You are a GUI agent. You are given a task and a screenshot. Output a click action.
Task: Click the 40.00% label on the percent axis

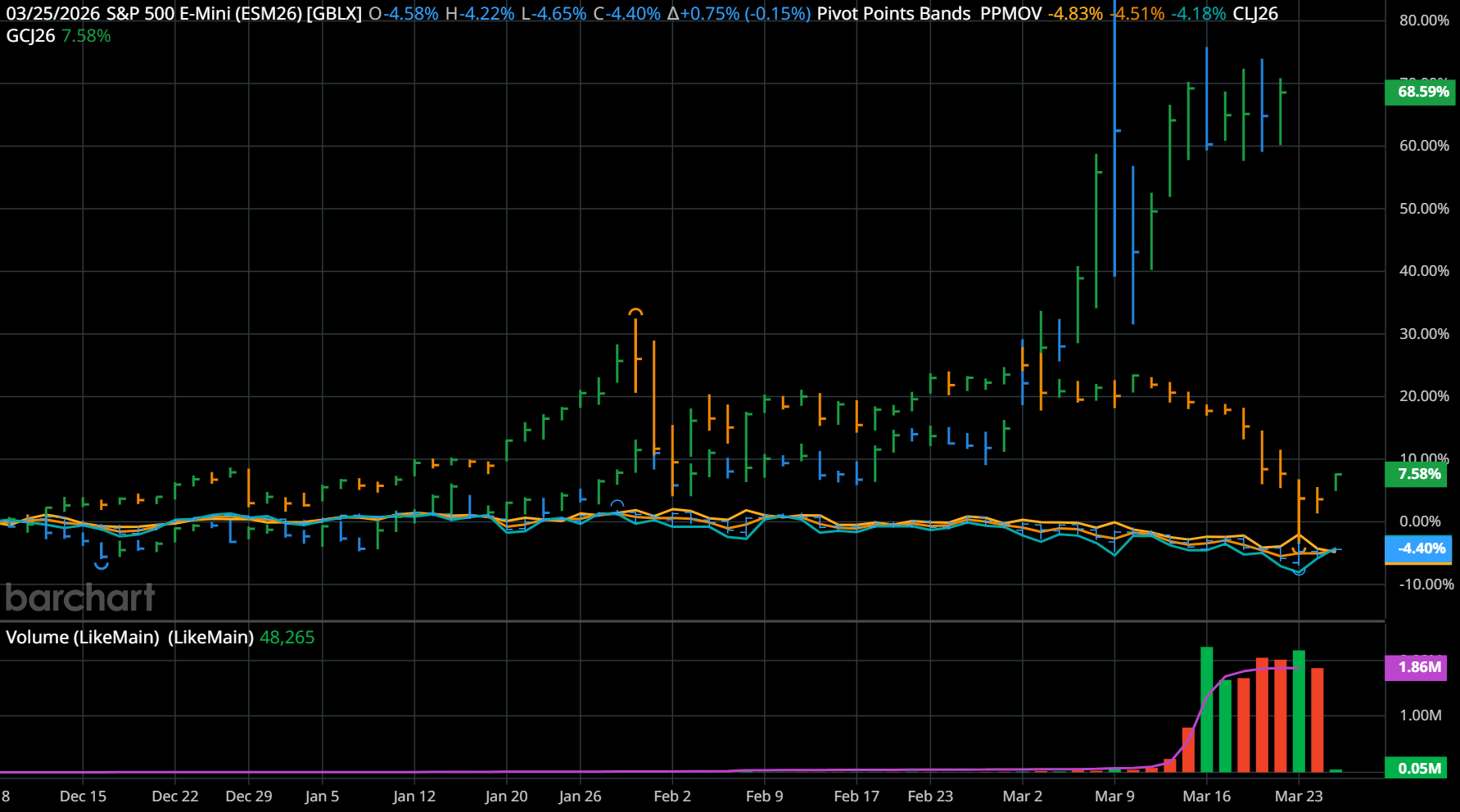point(1424,271)
